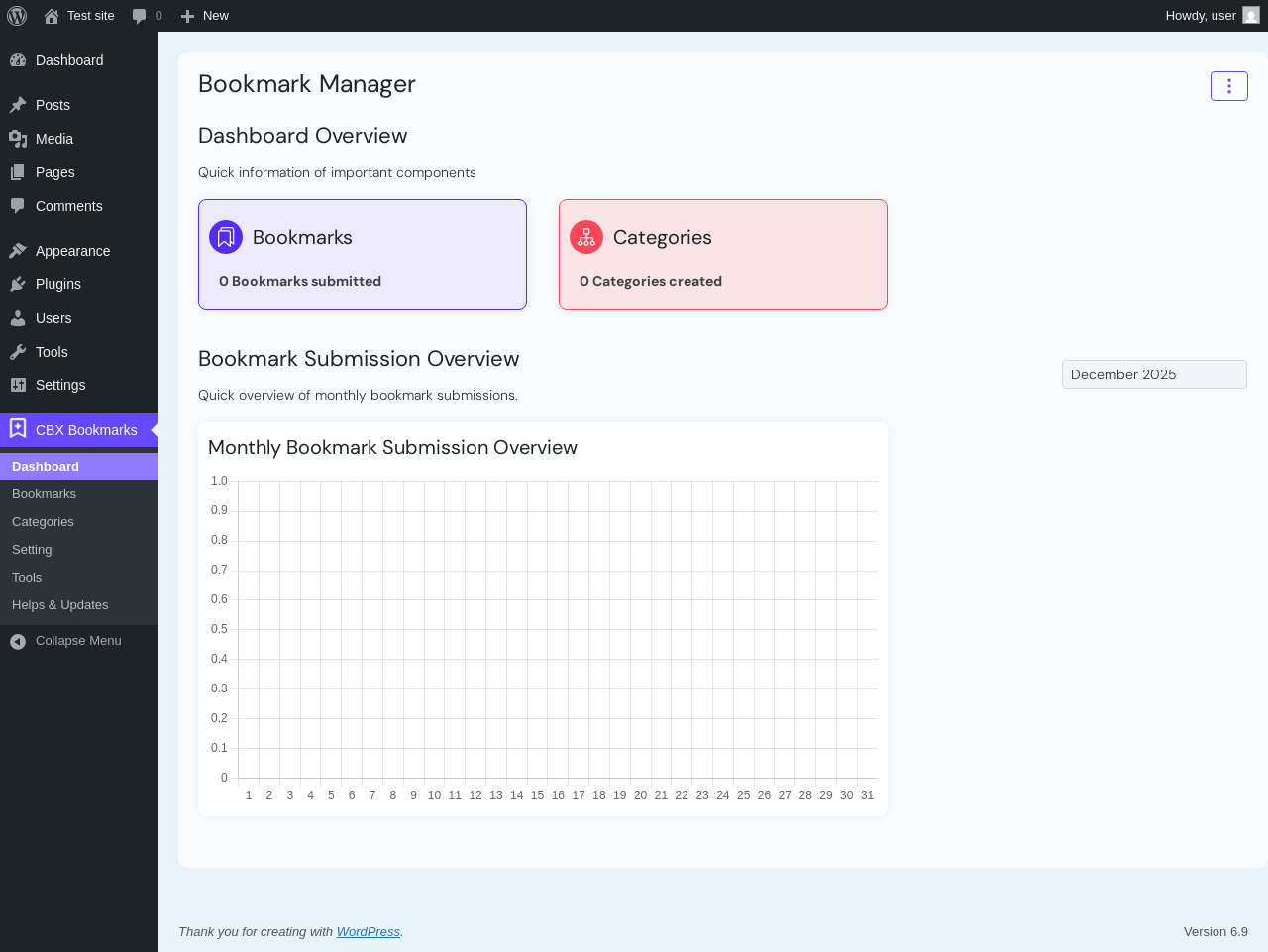Click the Howdy, user account link
This screenshot has width=1268, height=952.
(1200, 16)
